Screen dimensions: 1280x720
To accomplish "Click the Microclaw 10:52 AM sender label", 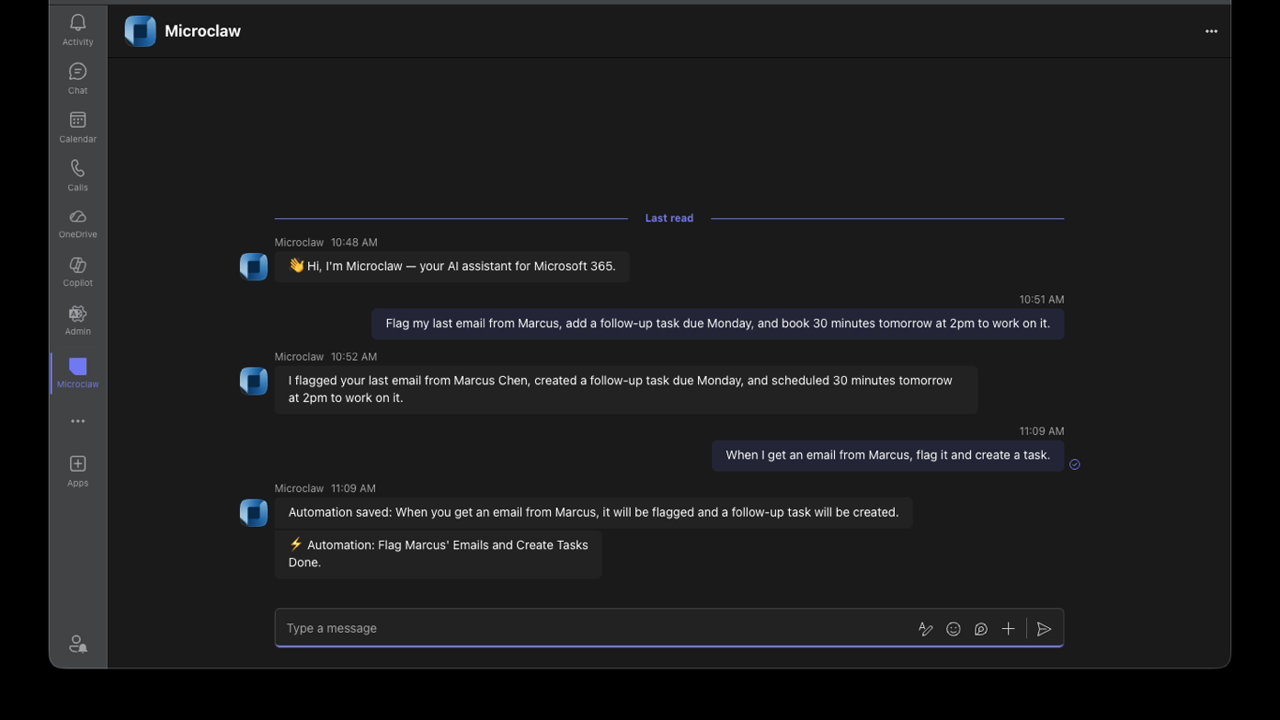I will (x=299, y=357).
